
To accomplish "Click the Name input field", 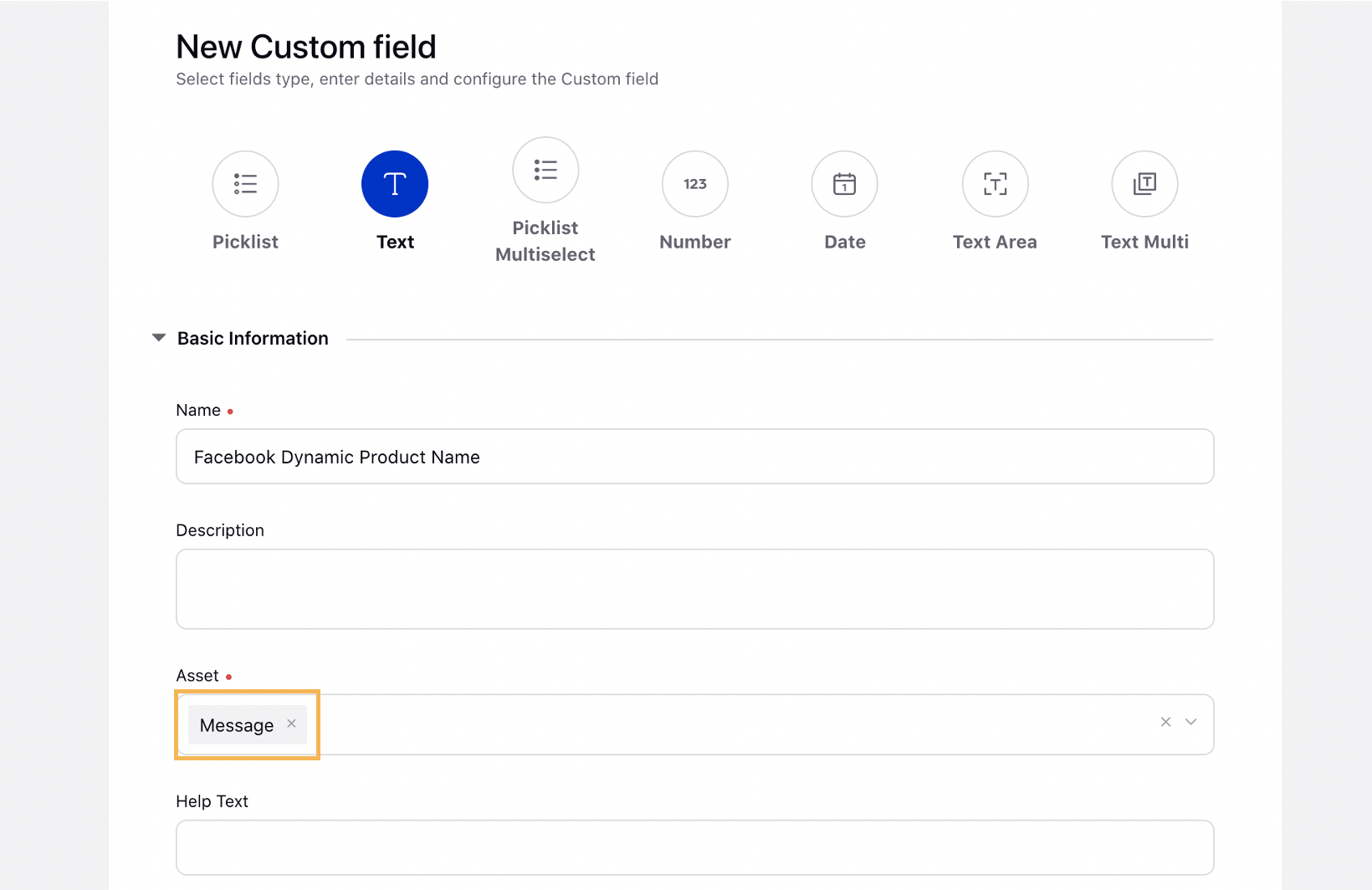I will pyautogui.click(x=694, y=457).
